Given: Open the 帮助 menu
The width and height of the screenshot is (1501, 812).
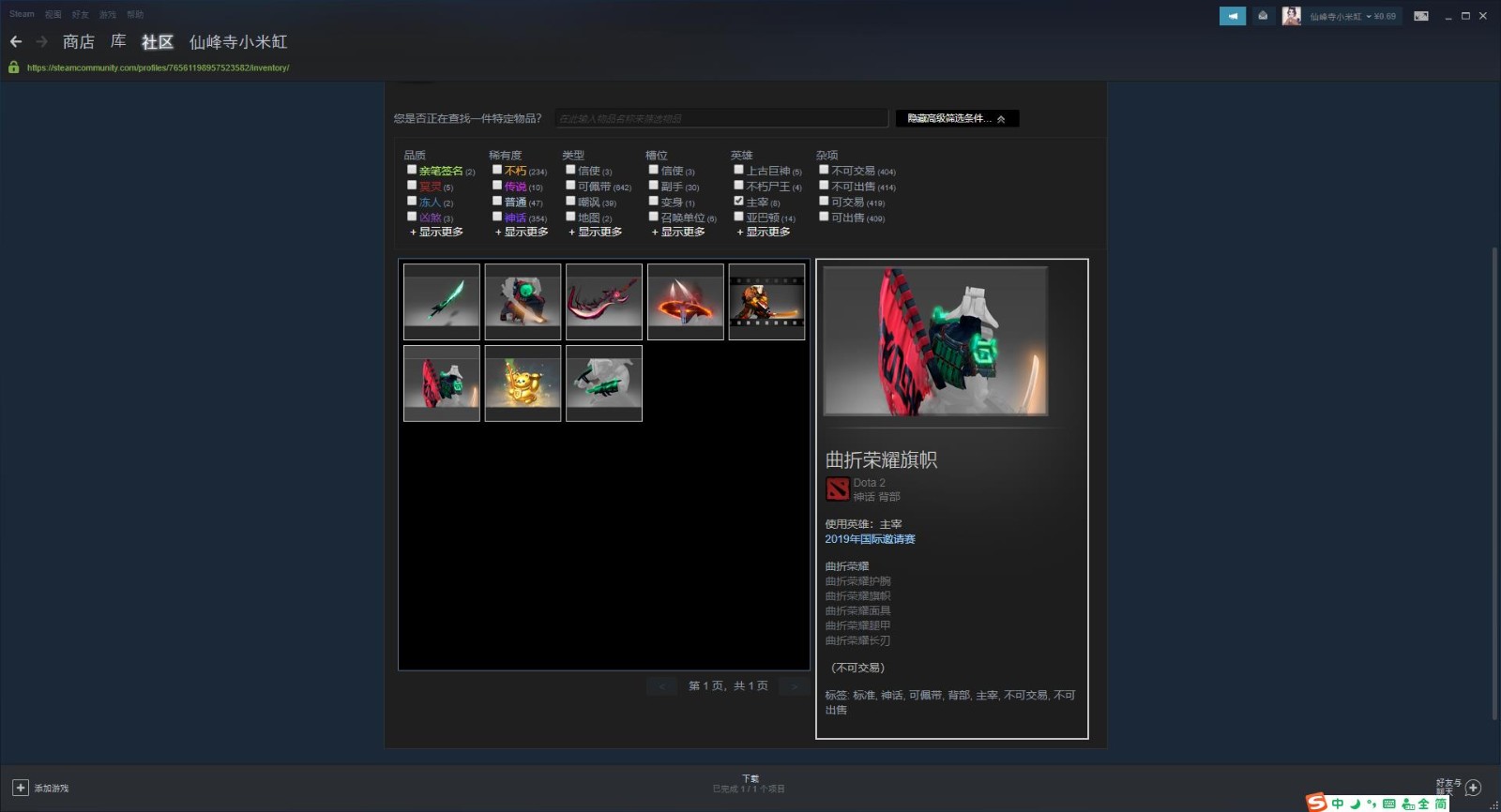Looking at the screenshot, I should [135, 14].
